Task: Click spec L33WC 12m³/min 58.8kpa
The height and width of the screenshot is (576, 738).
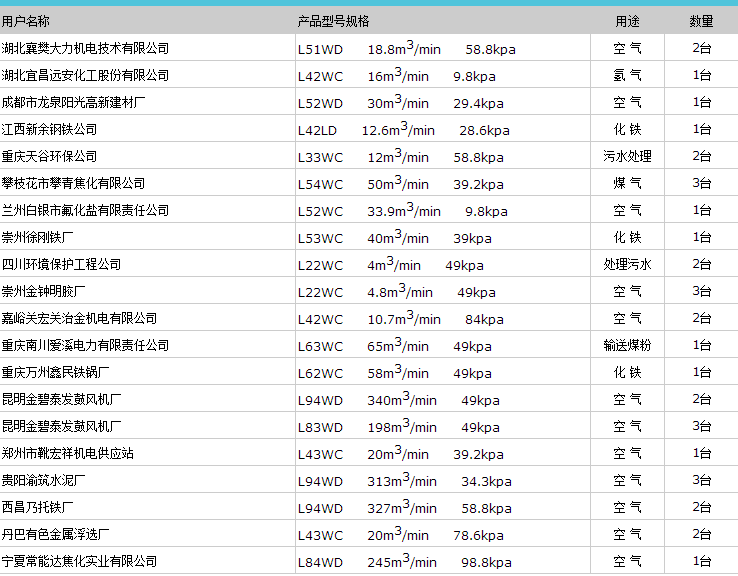Action: (401, 157)
